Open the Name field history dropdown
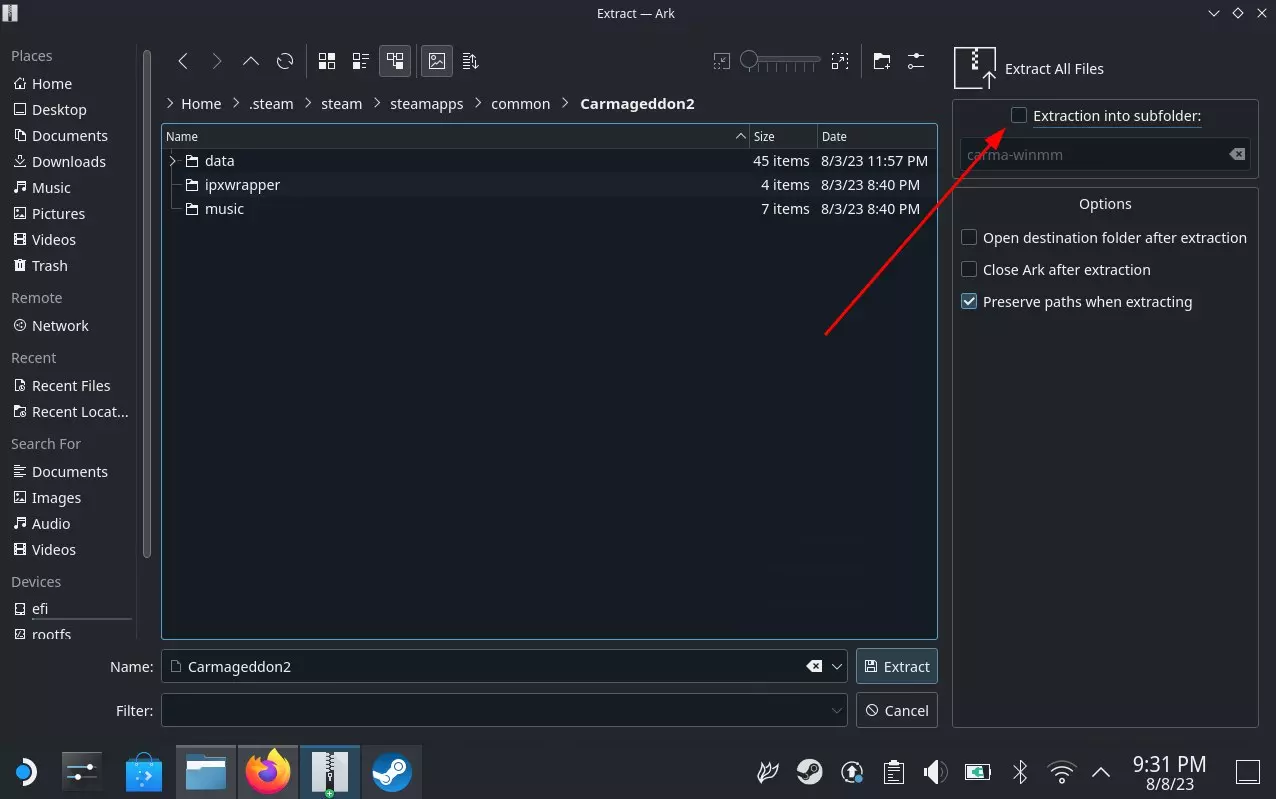The width and height of the screenshot is (1276, 799). (x=837, y=667)
